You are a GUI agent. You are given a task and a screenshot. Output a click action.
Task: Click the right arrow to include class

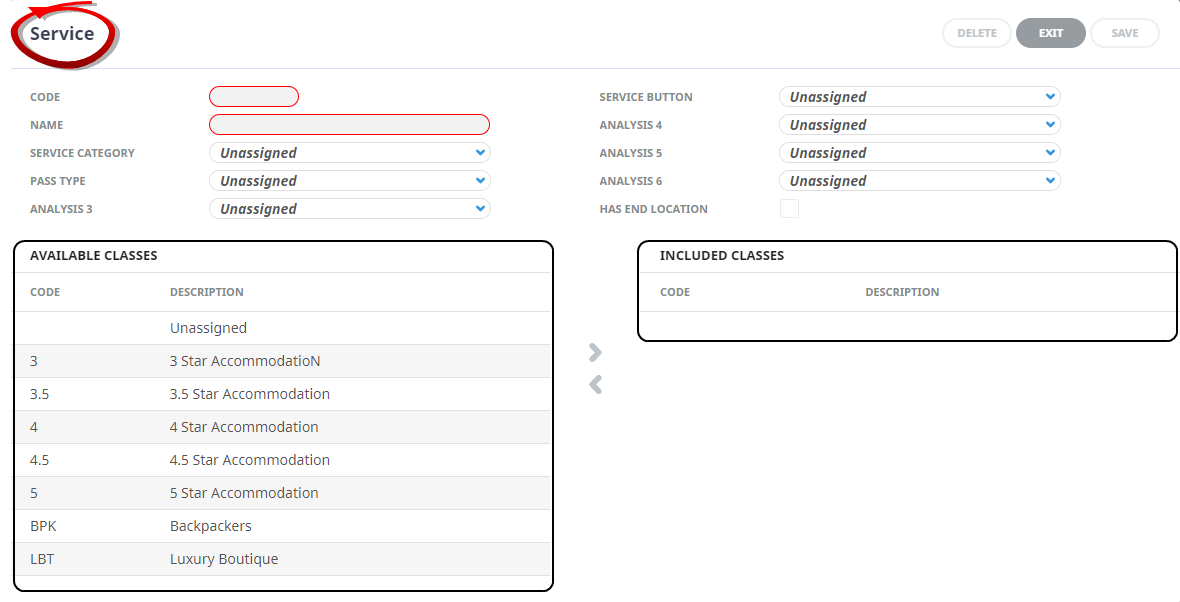click(x=595, y=352)
